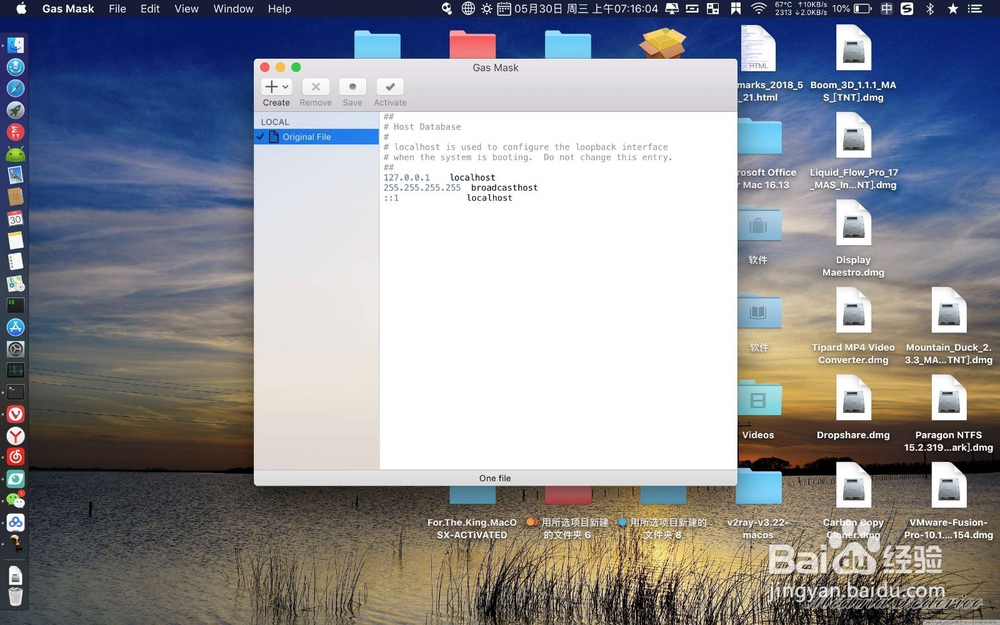Open the green Android icon in Dock

tap(15, 154)
